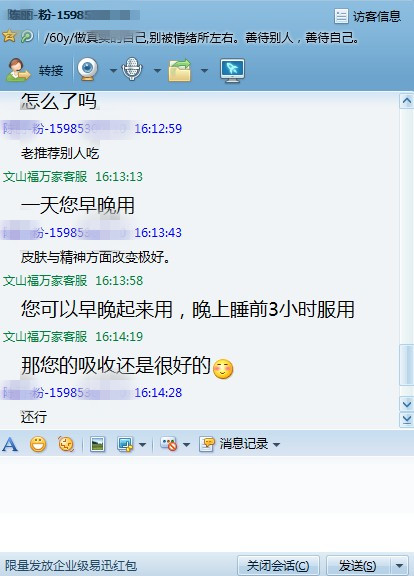Click the 发送(S) send button
This screenshot has height=576, width=414.
pos(357,565)
